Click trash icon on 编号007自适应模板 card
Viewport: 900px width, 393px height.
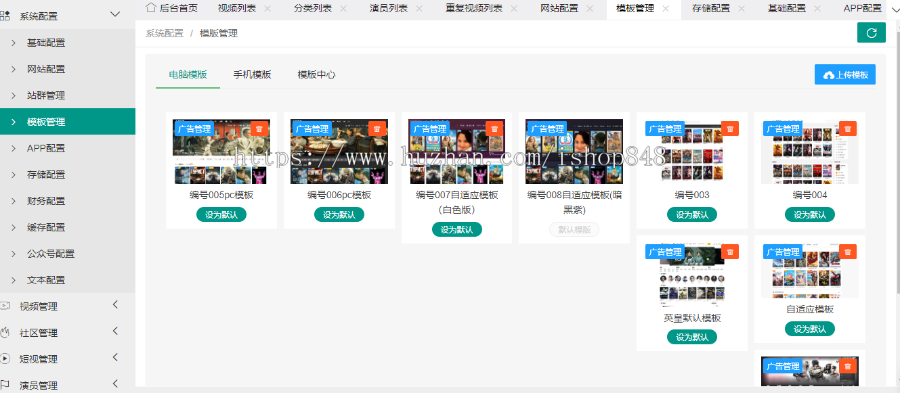point(495,129)
